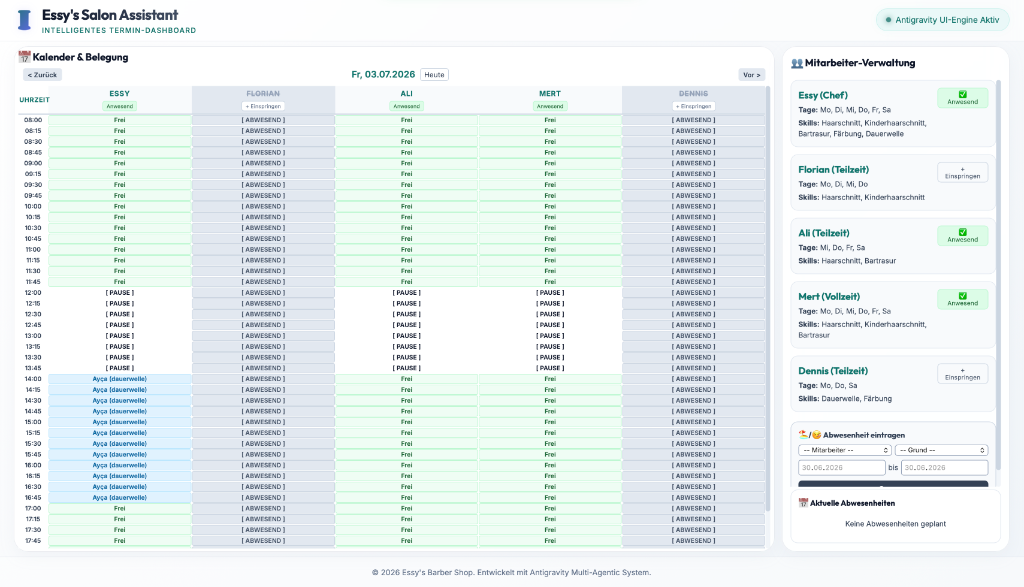The width and height of the screenshot is (1024, 587).
Task: Jump to today with Heute button
Action: [434, 74]
